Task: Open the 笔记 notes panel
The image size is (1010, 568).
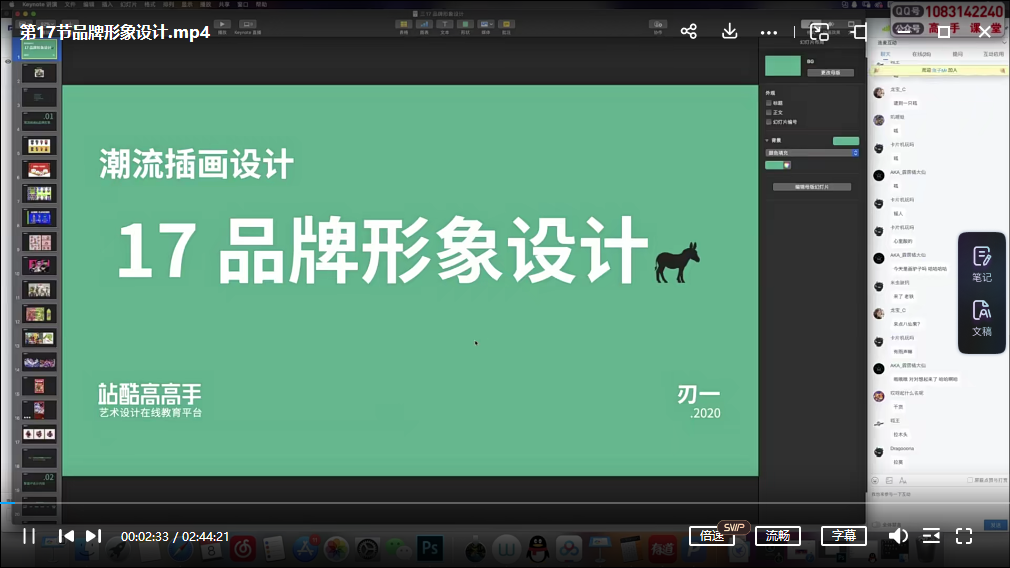Action: click(982, 265)
